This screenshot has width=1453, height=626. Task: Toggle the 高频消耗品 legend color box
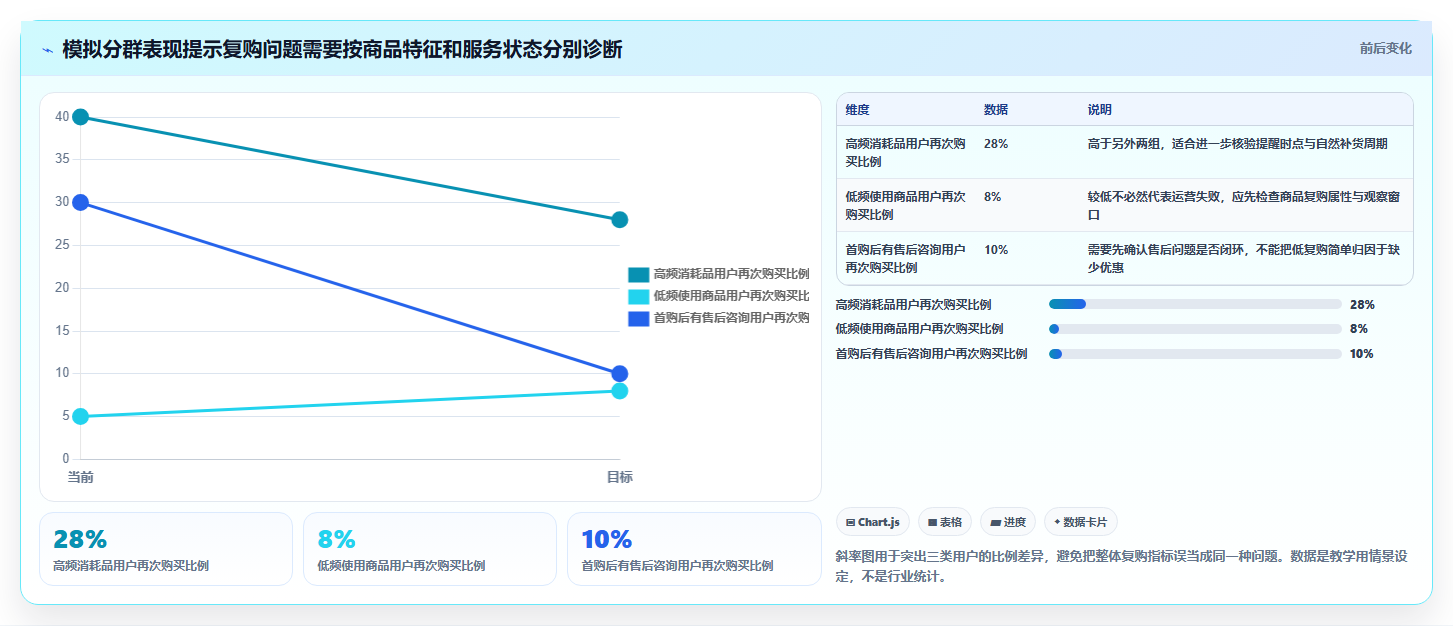click(x=638, y=274)
